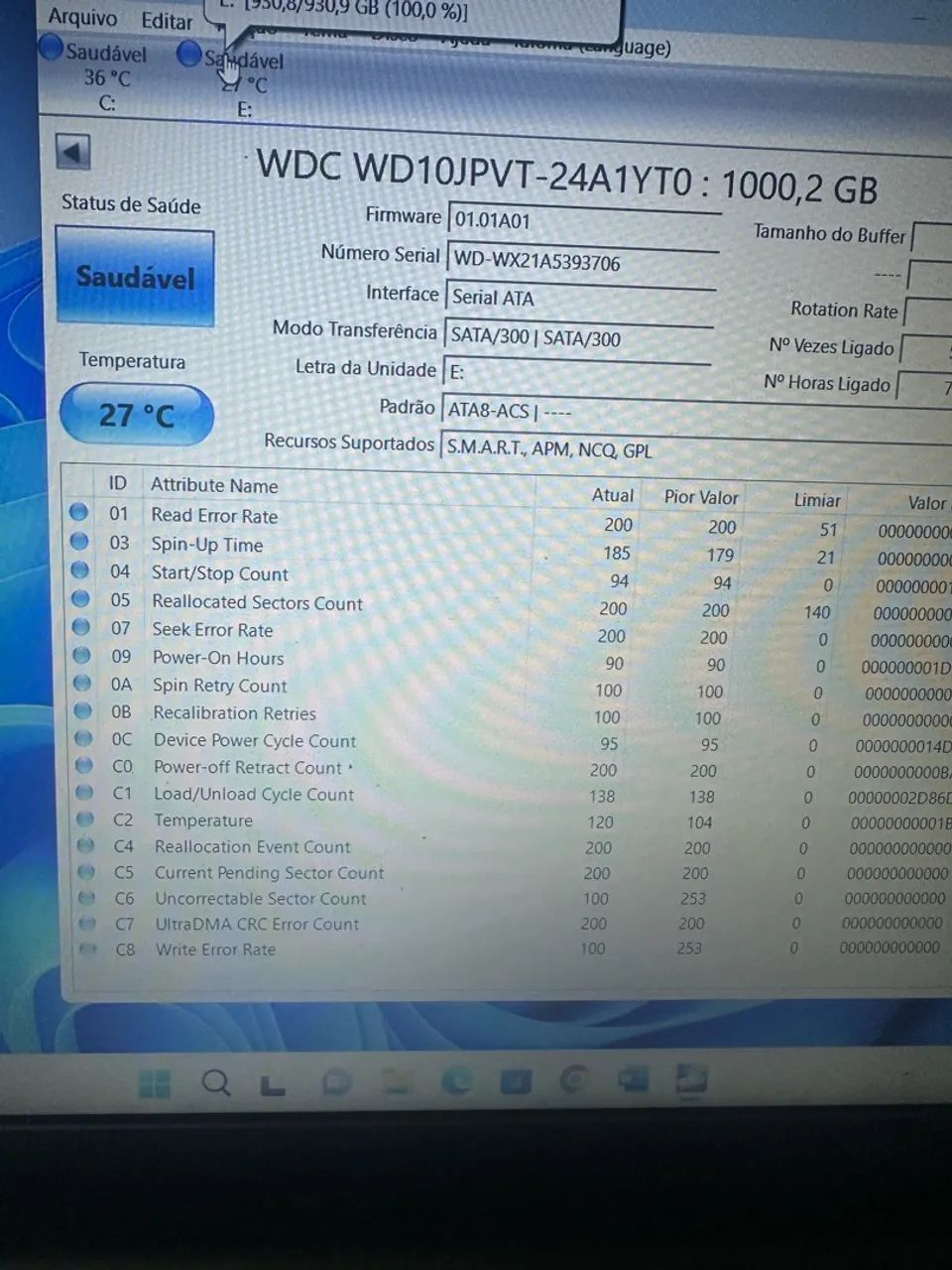Click status dot for Reallocated Sectors Count
The image size is (952, 1270).
pyautogui.click(x=81, y=599)
